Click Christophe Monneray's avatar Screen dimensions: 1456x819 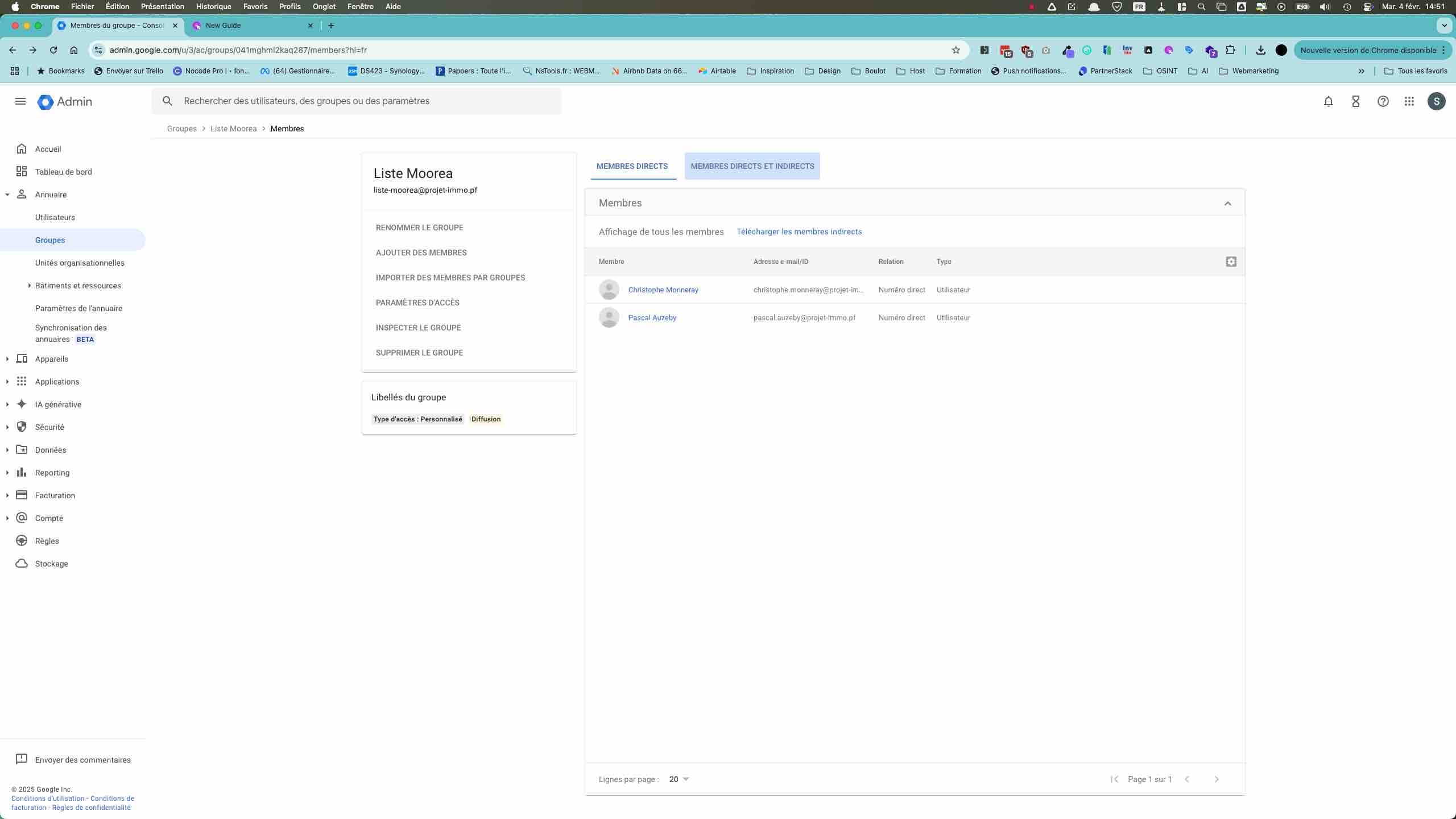[609, 289]
